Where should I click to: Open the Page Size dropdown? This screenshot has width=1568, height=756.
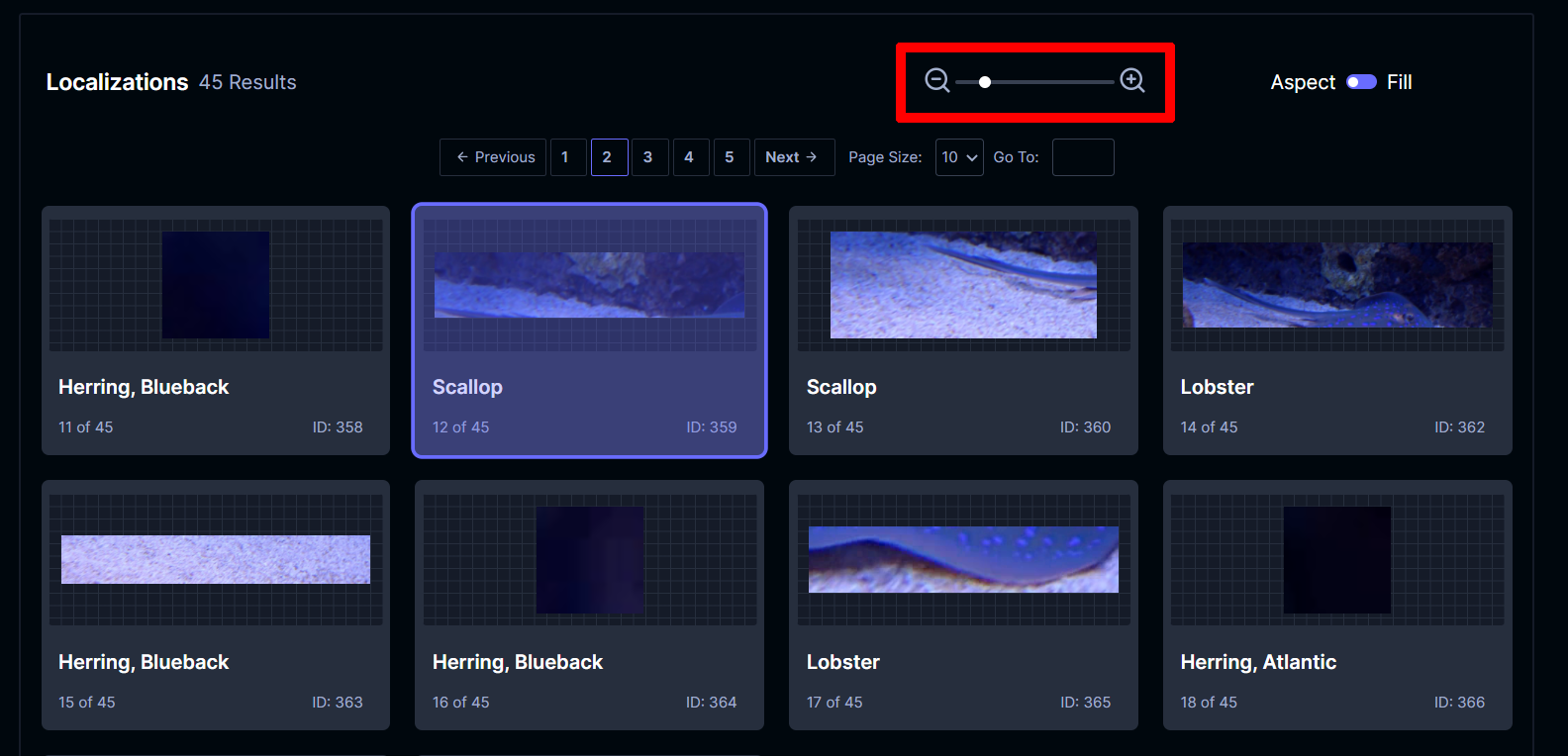point(959,157)
